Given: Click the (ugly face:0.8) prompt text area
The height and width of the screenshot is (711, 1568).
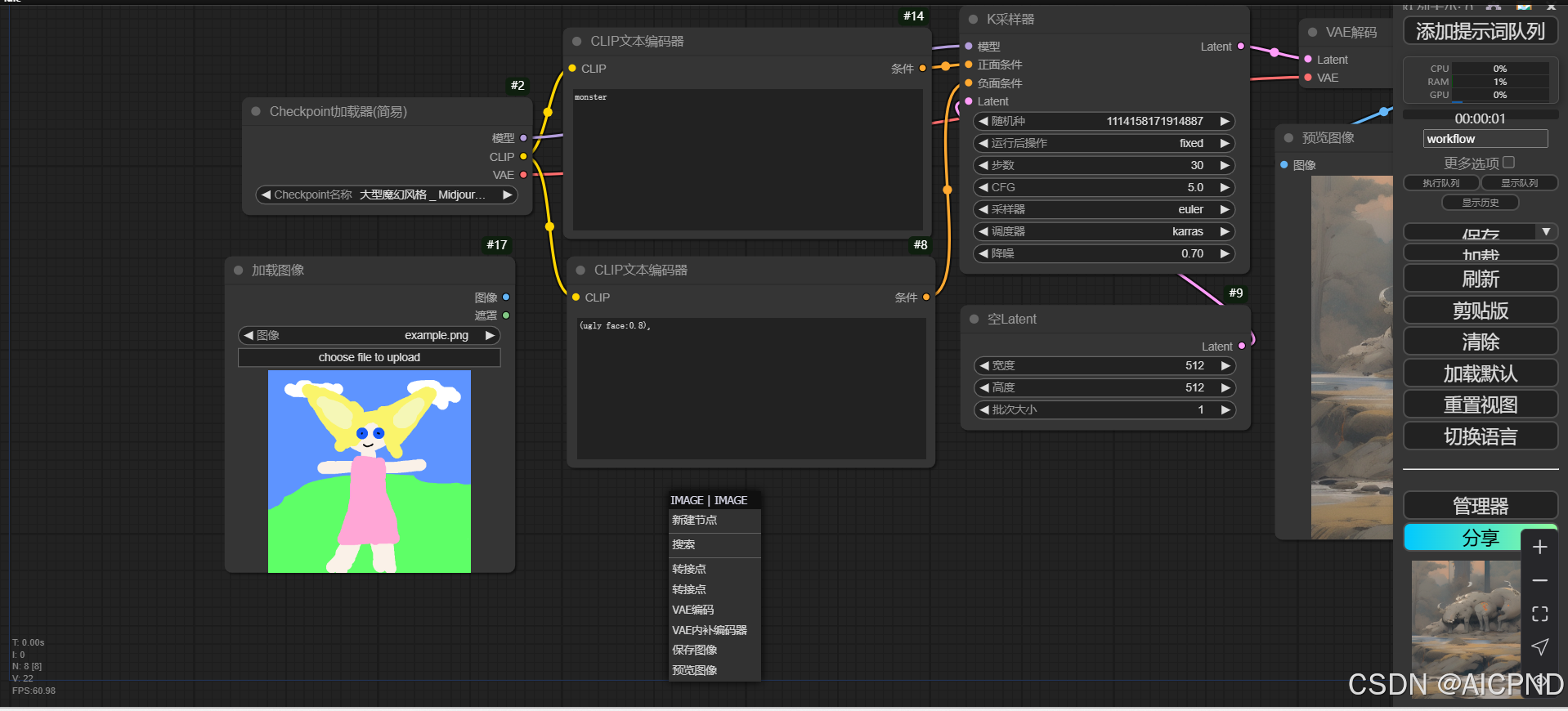Looking at the screenshot, I should click(751, 388).
